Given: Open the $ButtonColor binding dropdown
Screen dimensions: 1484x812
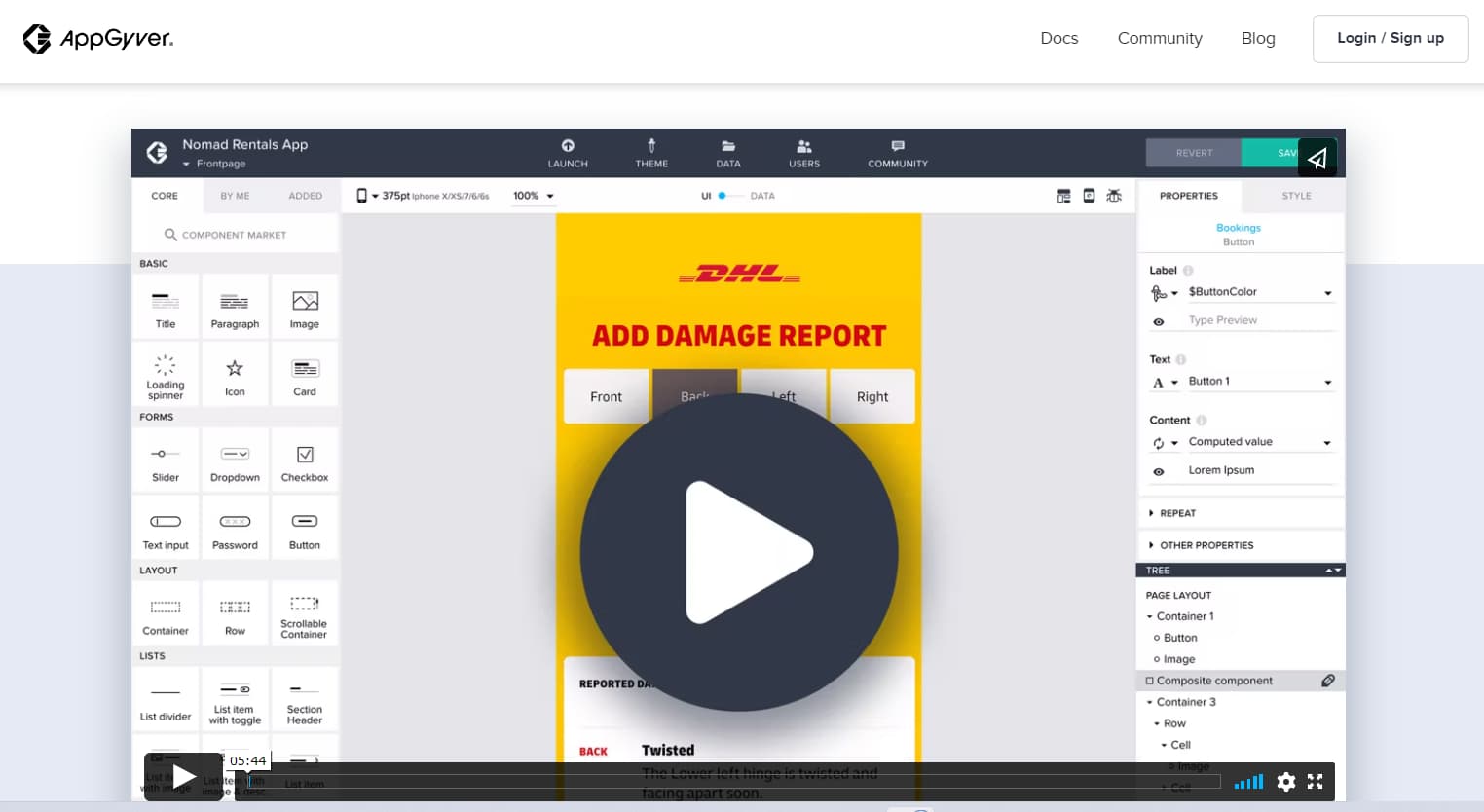Looking at the screenshot, I should (x=1327, y=292).
